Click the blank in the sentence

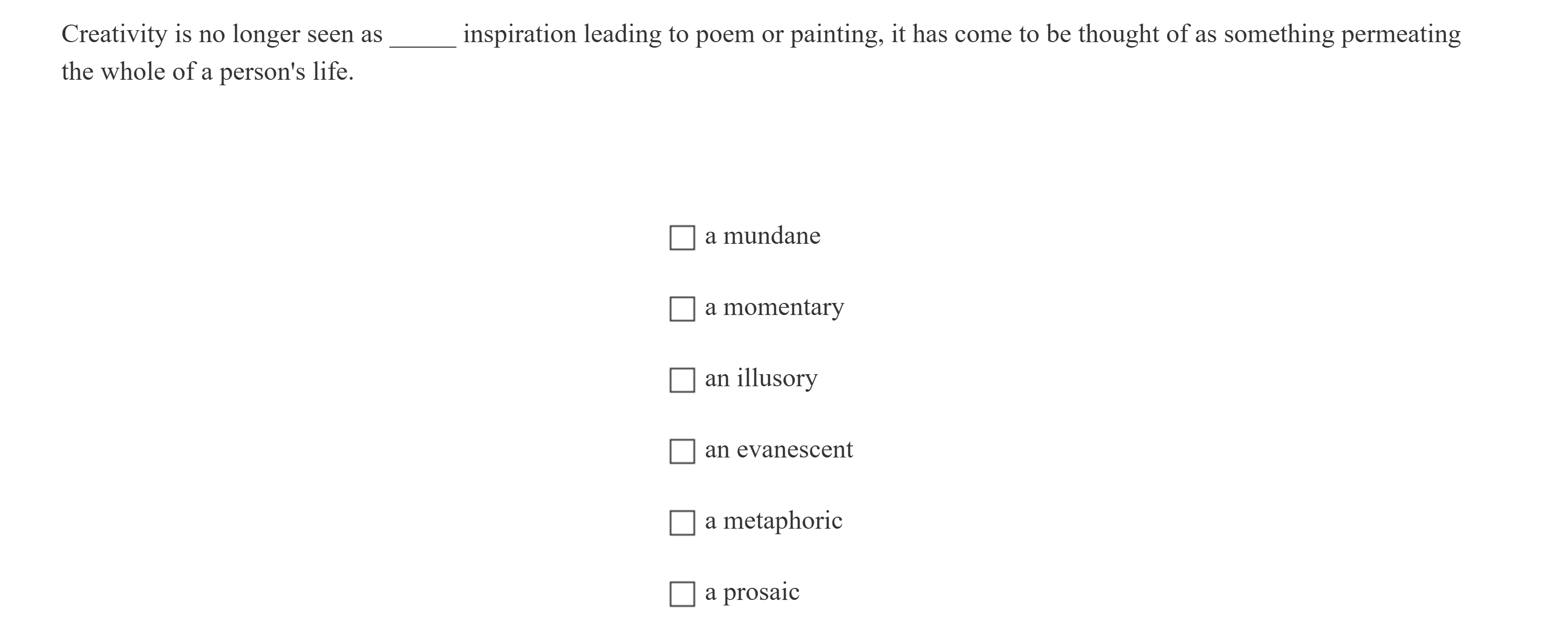pos(422,37)
